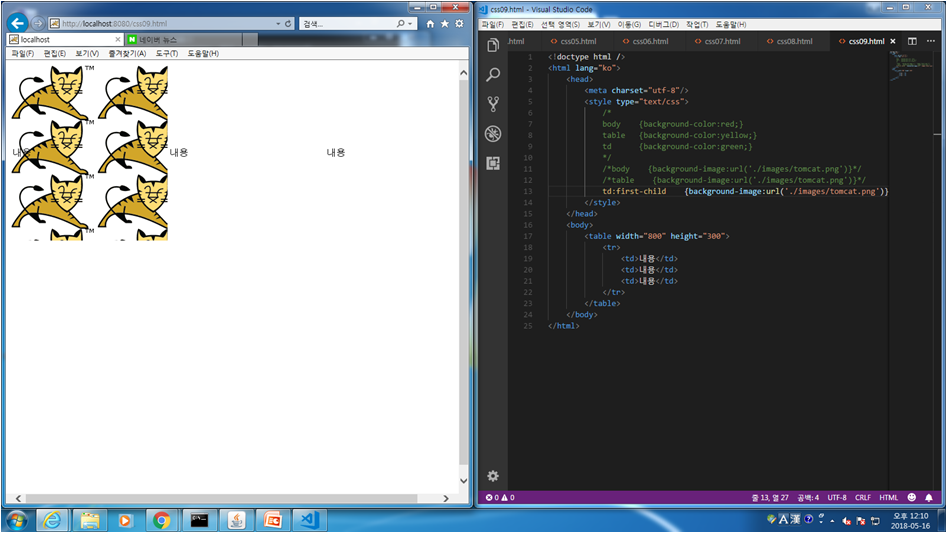The width and height of the screenshot is (947, 533).
Task: Click the browser Forward button
Action: pos(38,24)
